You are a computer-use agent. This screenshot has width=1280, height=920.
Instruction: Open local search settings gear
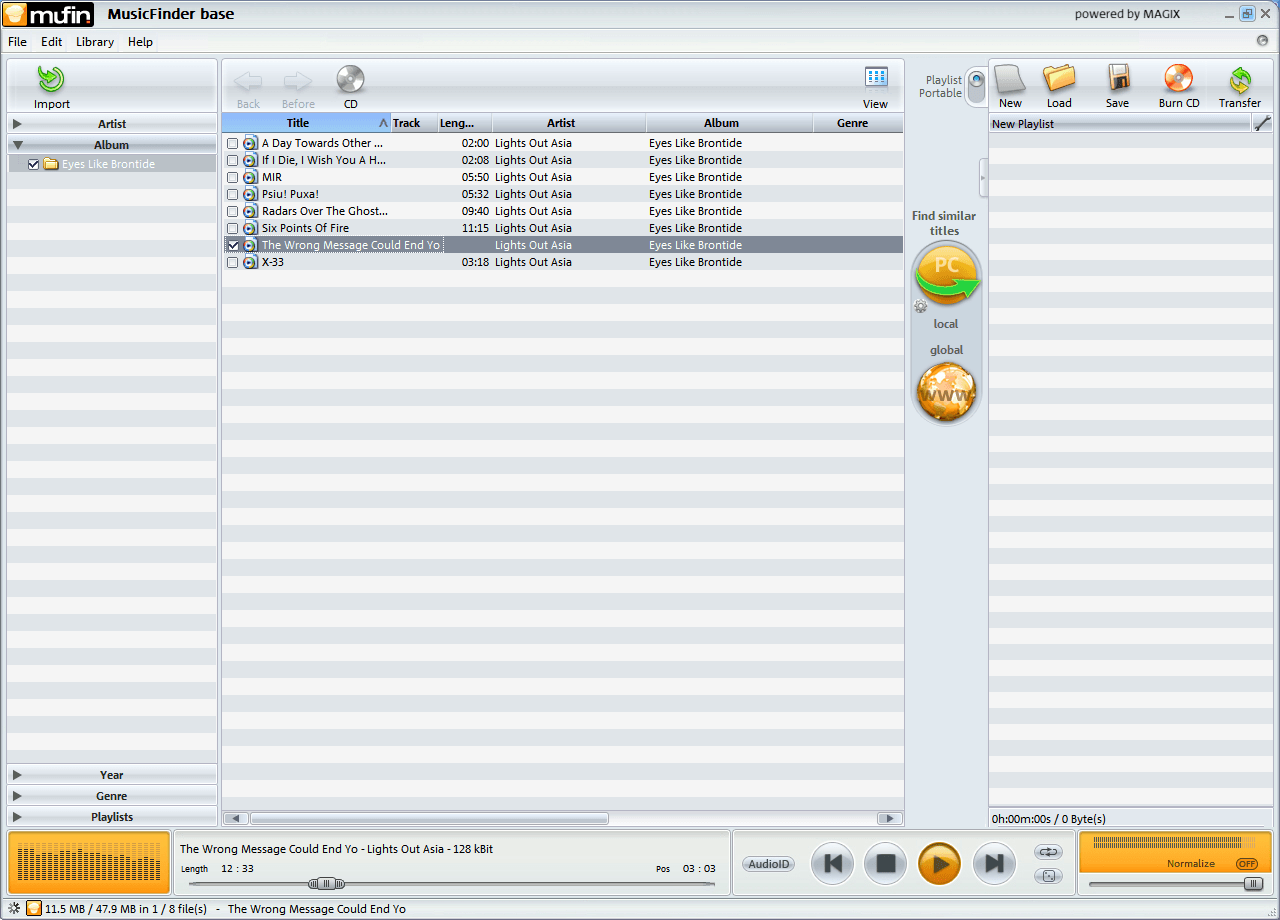(x=921, y=307)
